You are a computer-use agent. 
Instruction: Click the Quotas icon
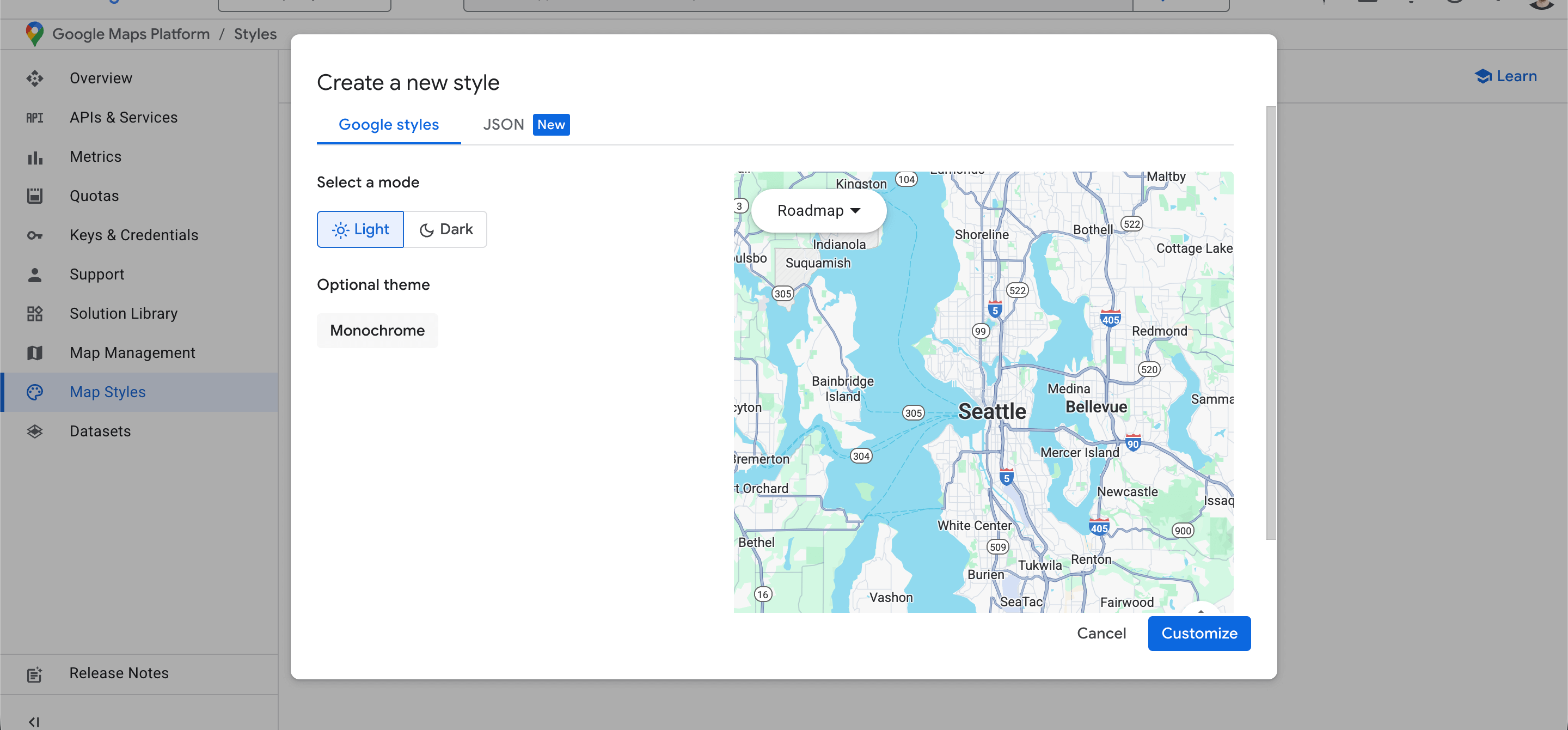[x=35, y=196]
